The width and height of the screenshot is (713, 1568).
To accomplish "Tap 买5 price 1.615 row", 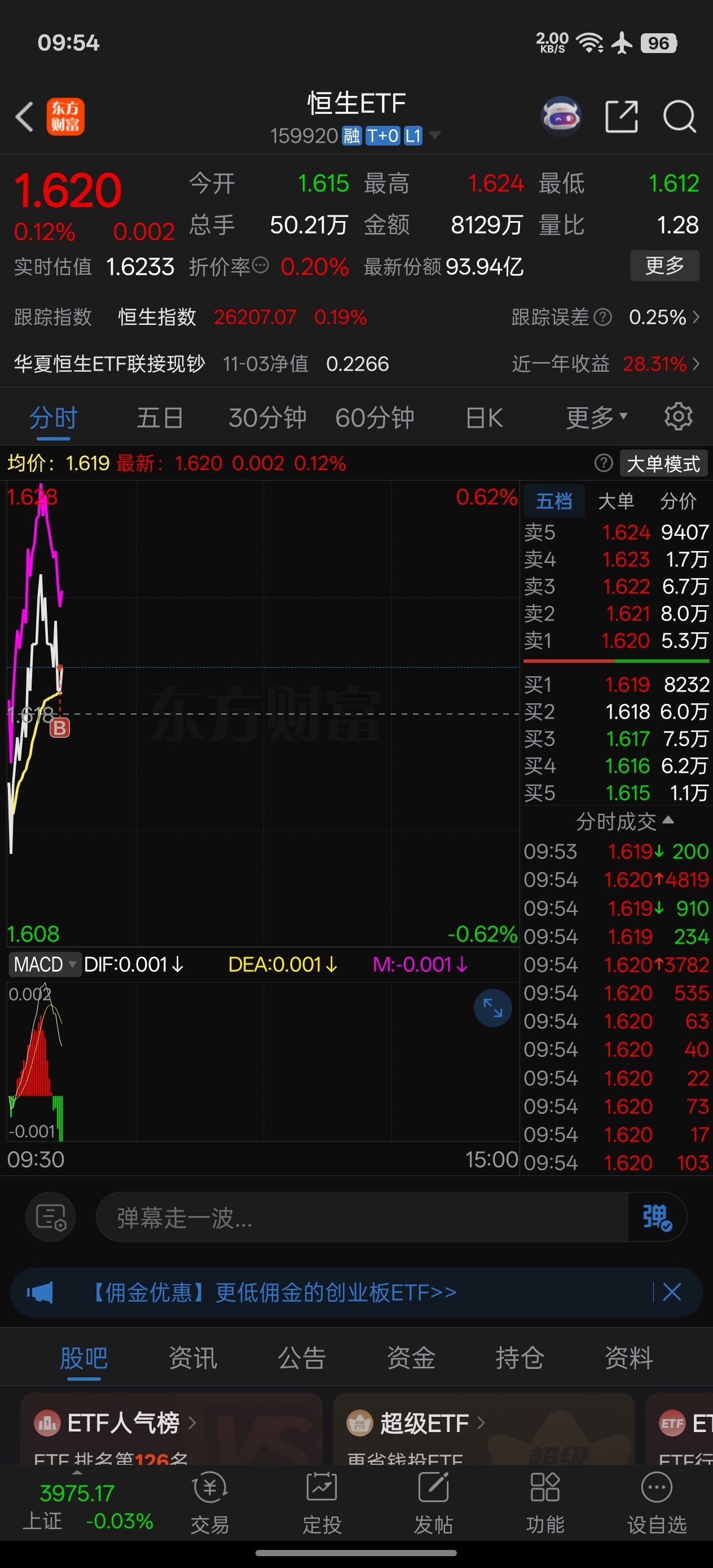I will pyautogui.click(x=616, y=793).
